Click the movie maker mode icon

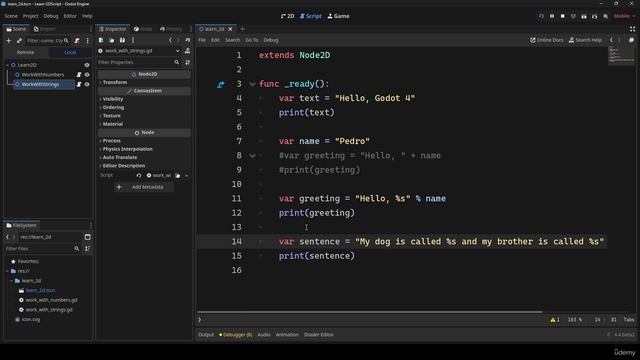click(605, 16)
